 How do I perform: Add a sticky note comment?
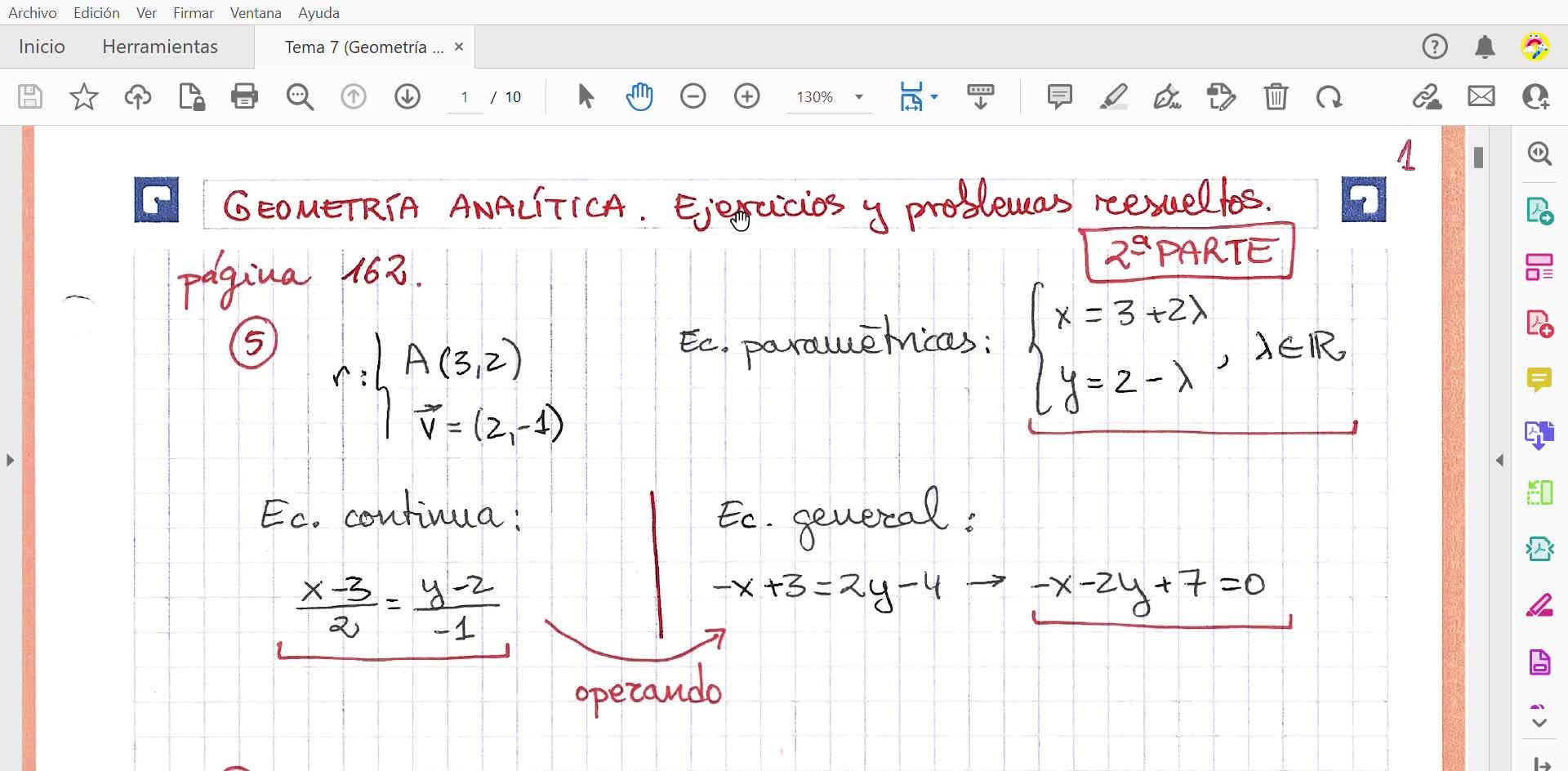coord(1060,96)
